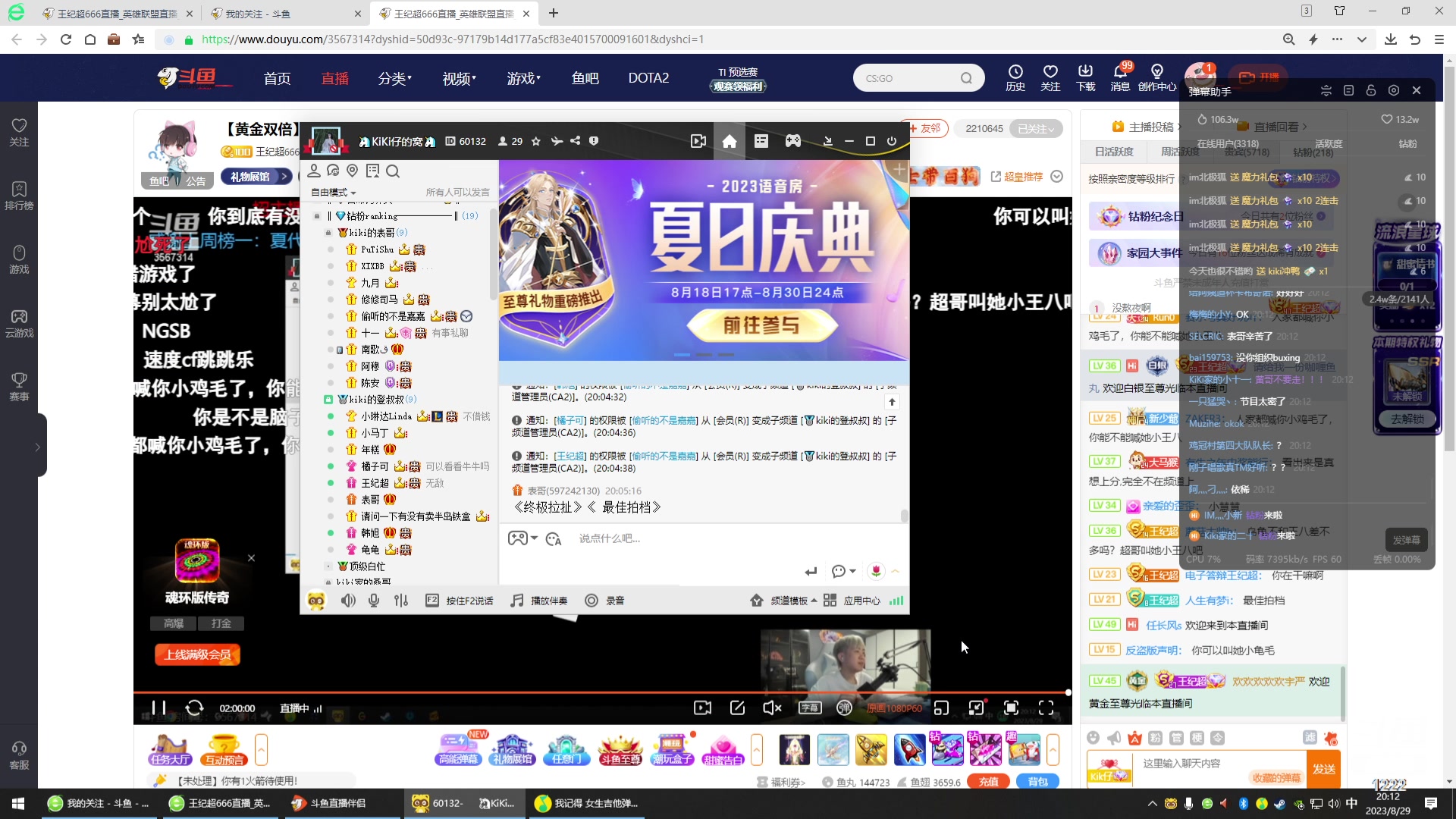1456x819 pixels.
Task: Click the 录音 record button
Action: click(x=604, y=601)
